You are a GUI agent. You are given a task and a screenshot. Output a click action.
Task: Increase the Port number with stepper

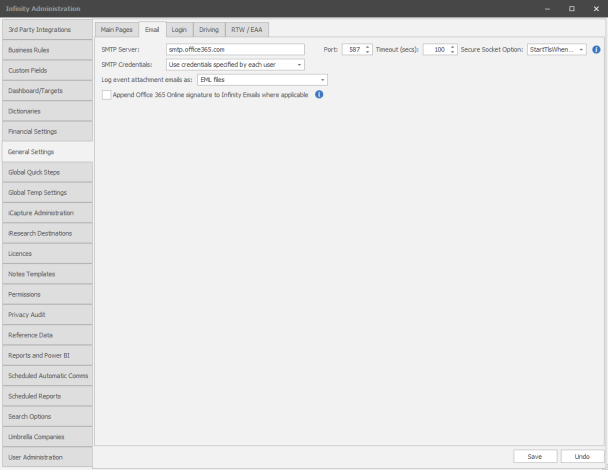(368, 46)
